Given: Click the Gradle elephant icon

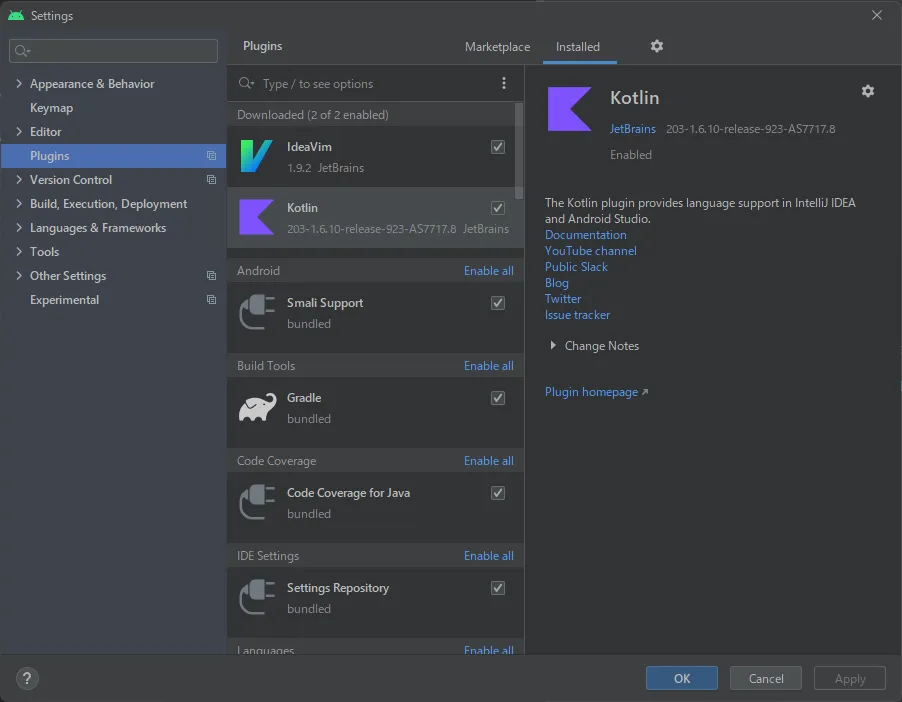Looking at the screenshot, I should 256,408.
